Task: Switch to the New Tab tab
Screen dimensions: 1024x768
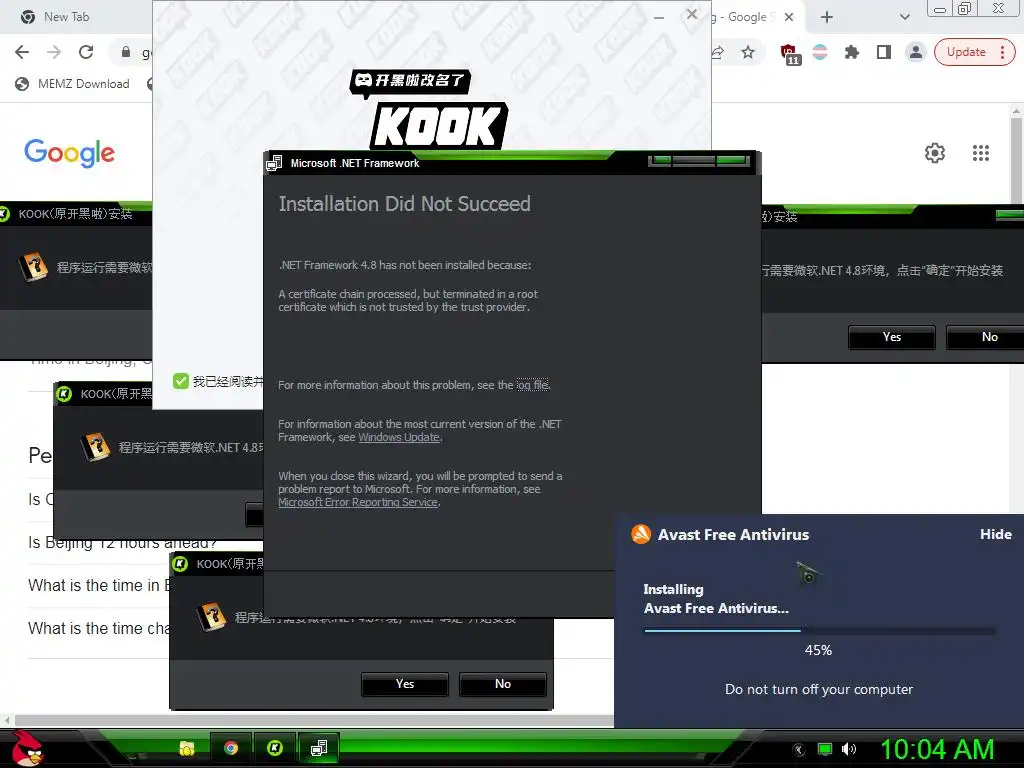Action: (66, 17)
